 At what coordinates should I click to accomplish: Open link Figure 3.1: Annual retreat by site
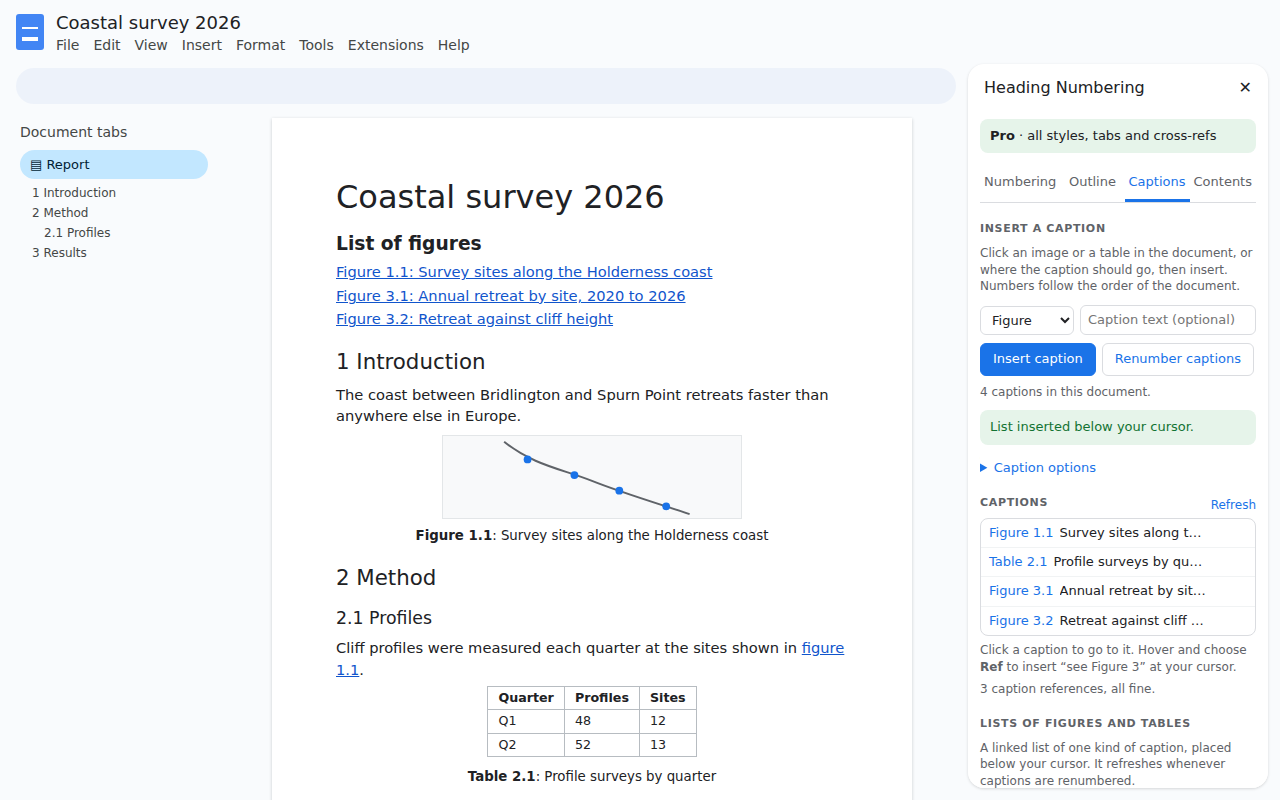(x=511, y=296)
